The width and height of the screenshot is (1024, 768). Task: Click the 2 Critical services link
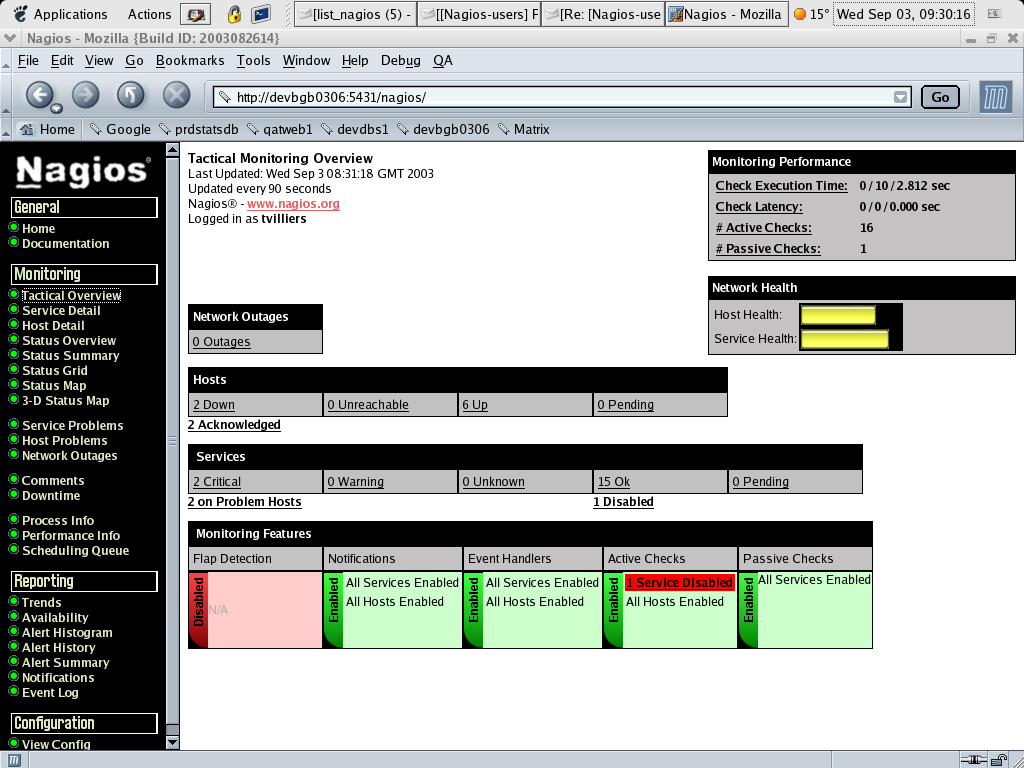pyautogui.click(x=217, y=482)
